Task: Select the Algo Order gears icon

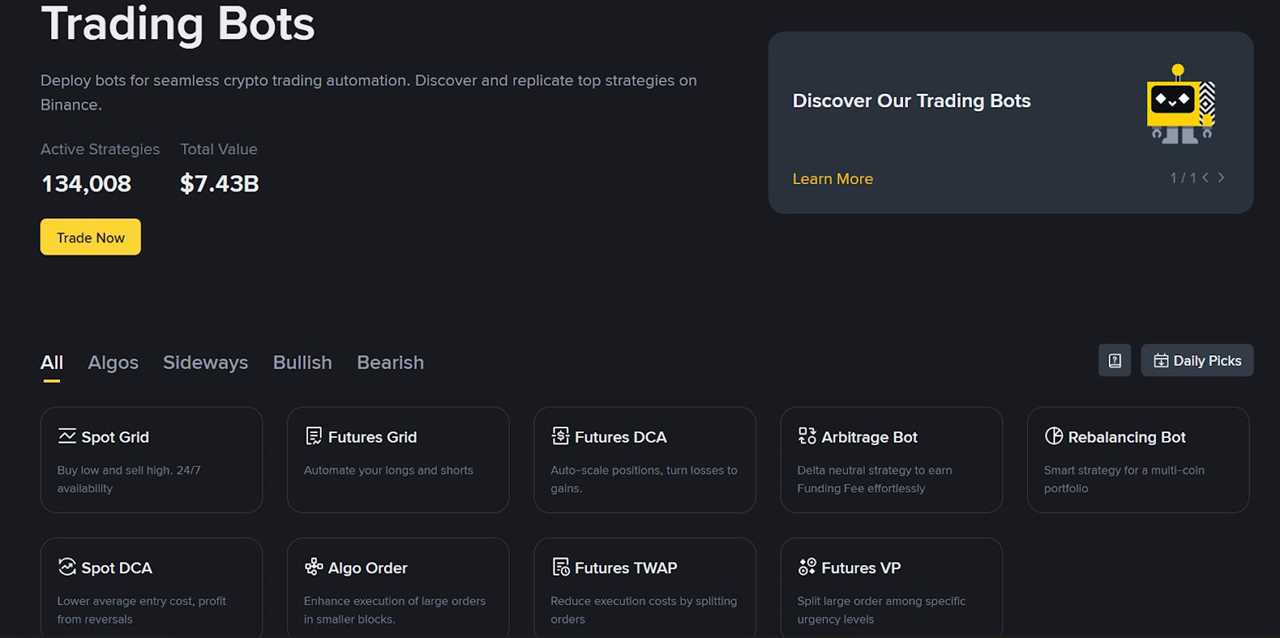Action: pyautogui.click(x=313, y=567)
